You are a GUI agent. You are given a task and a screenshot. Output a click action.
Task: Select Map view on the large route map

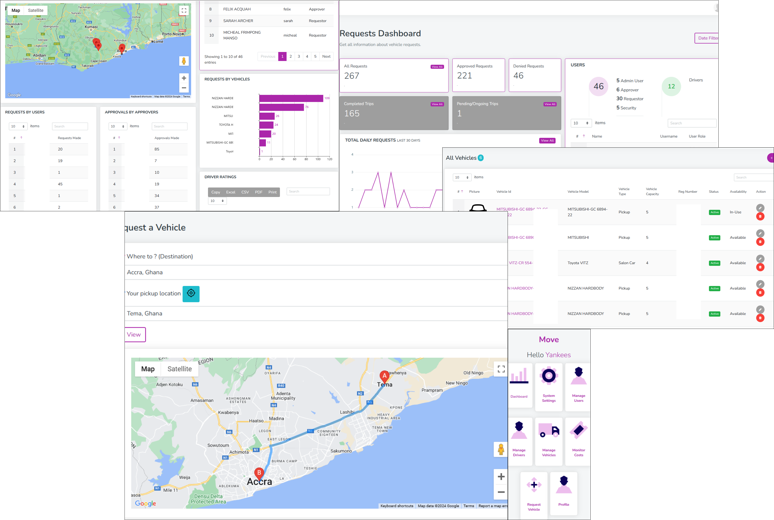(148, 369)
